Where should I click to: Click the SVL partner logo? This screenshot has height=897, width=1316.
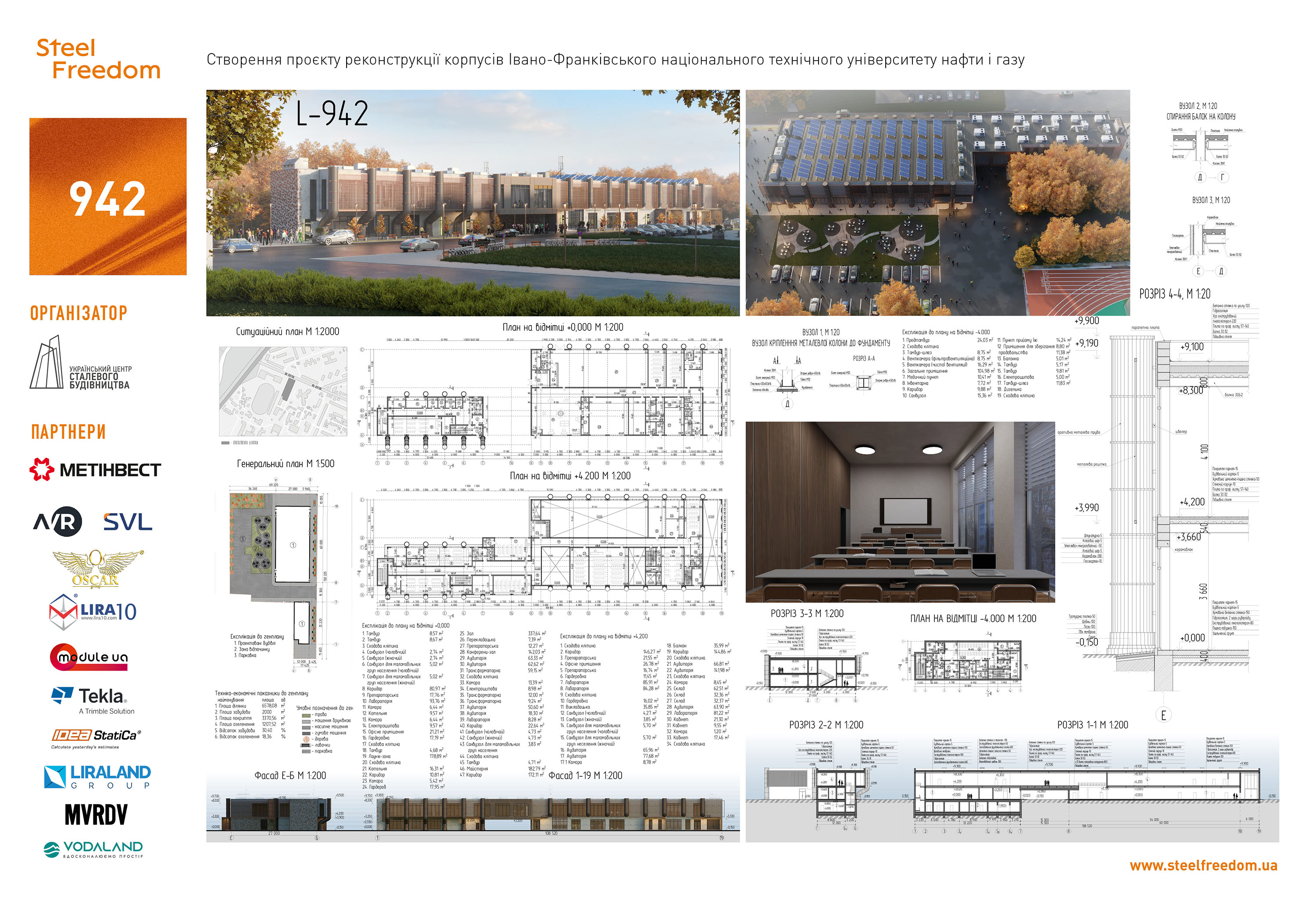pyautogui.click(x=128, y=522)
